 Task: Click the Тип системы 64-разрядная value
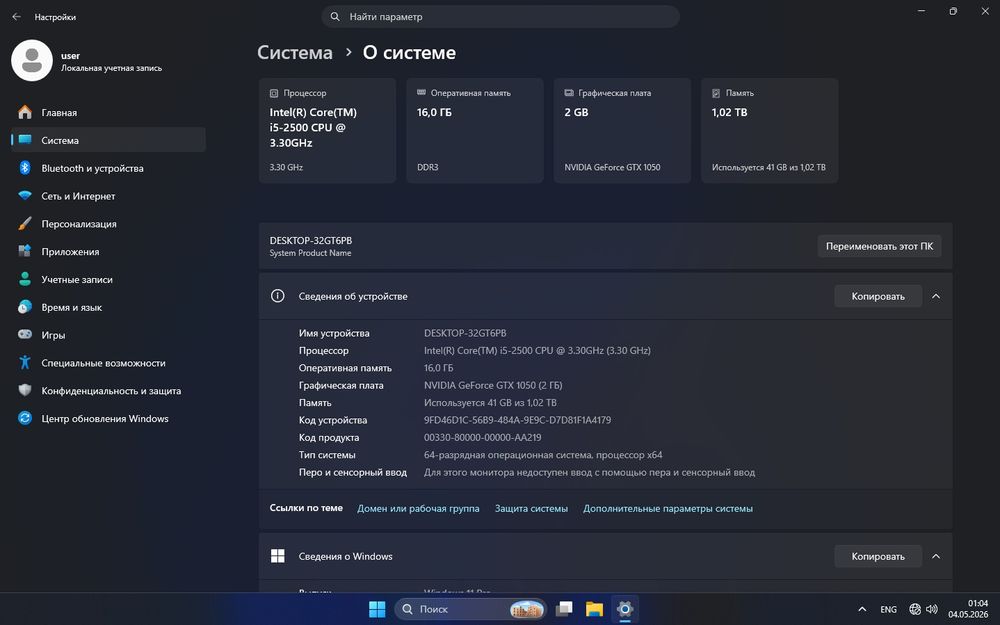point(543,455)
